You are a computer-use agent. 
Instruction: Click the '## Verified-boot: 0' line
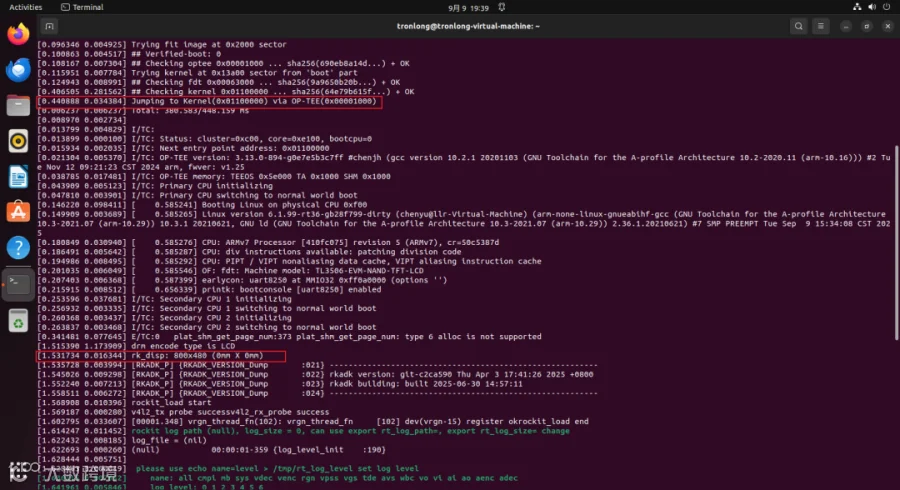(x=129, y=54)
